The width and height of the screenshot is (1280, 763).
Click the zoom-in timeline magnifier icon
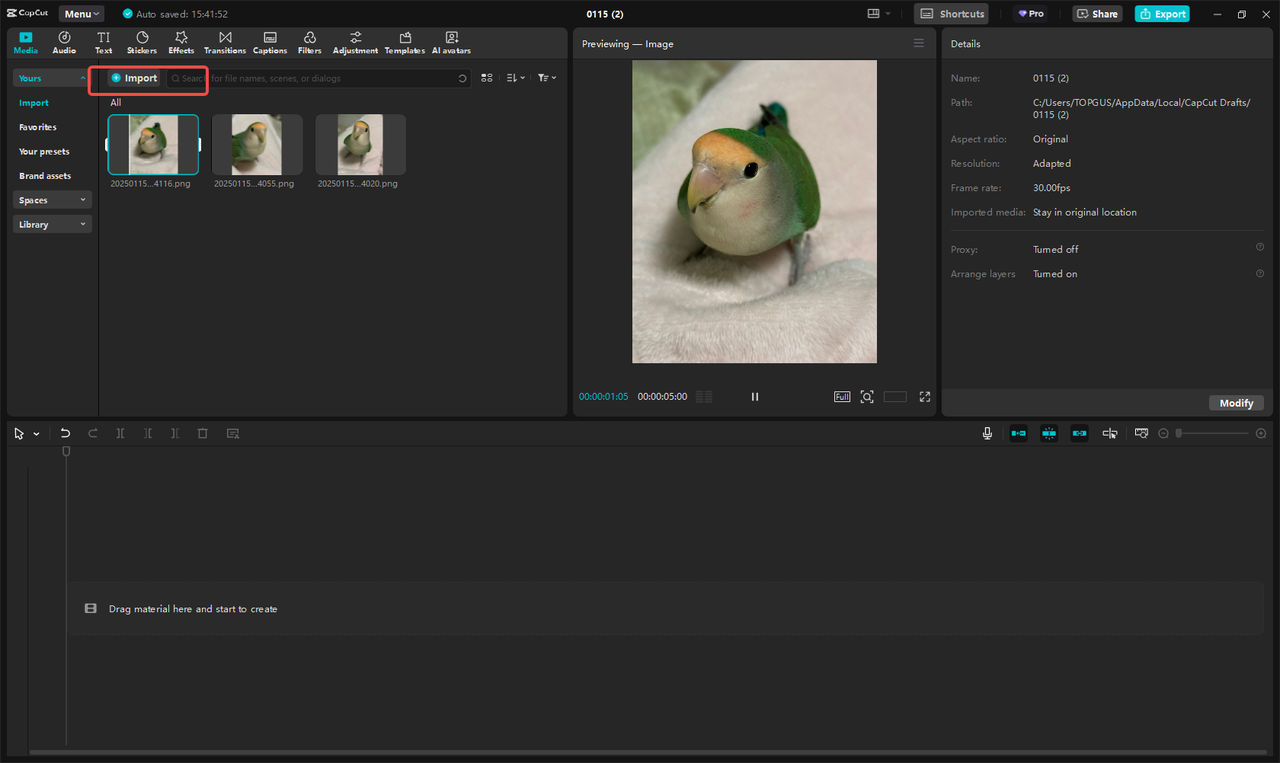(x=1261, y=433)
